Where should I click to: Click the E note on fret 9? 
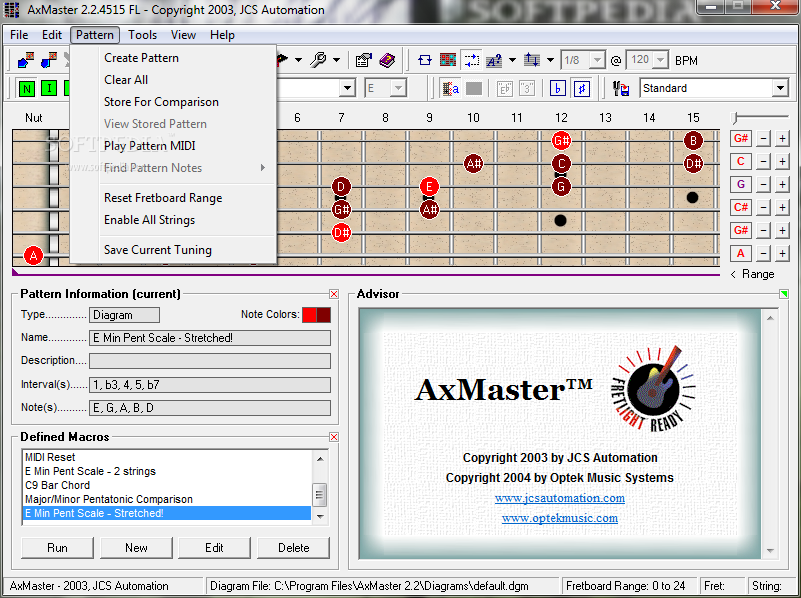point(429,186)
